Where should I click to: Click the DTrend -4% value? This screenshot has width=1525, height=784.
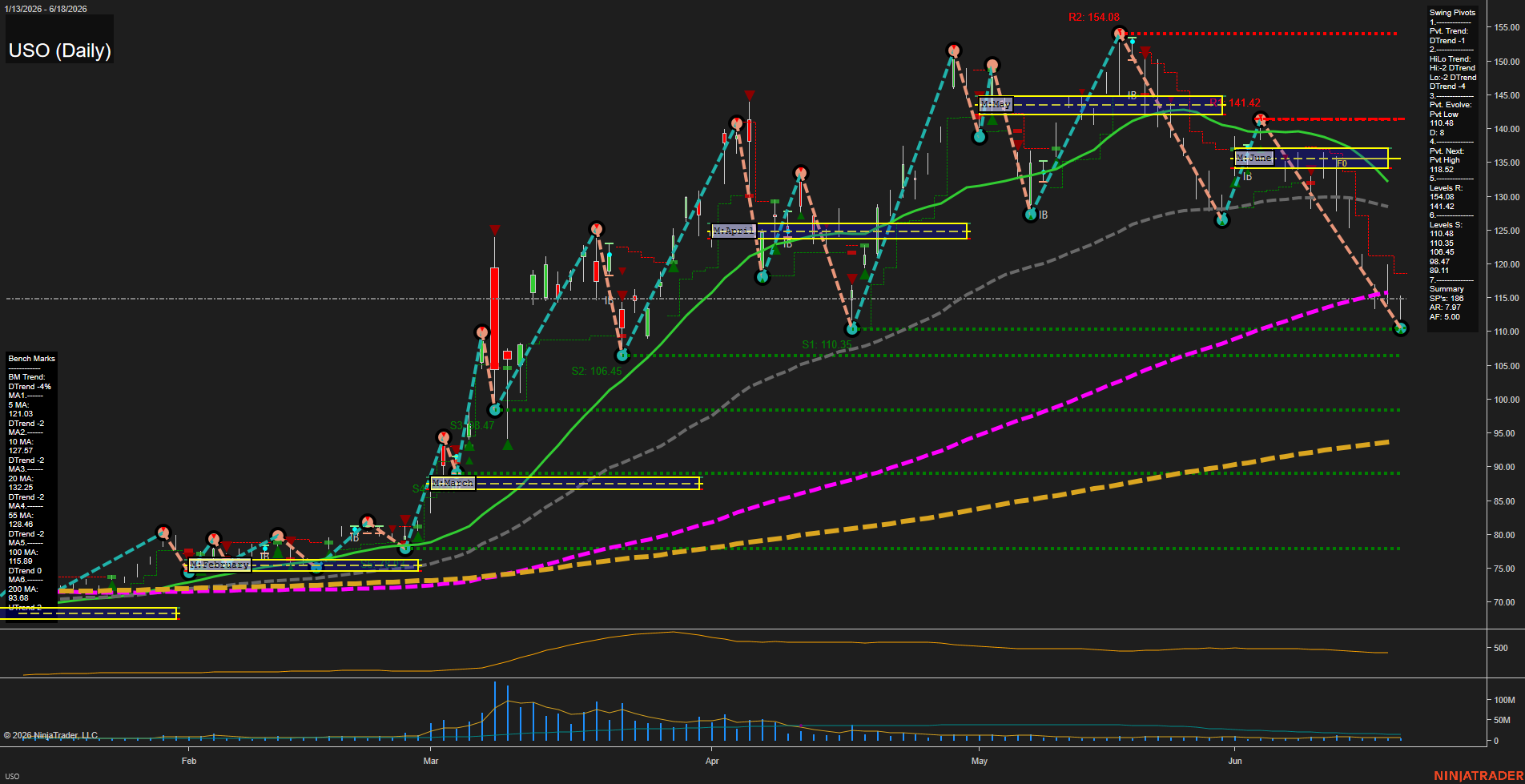point(30,387)
